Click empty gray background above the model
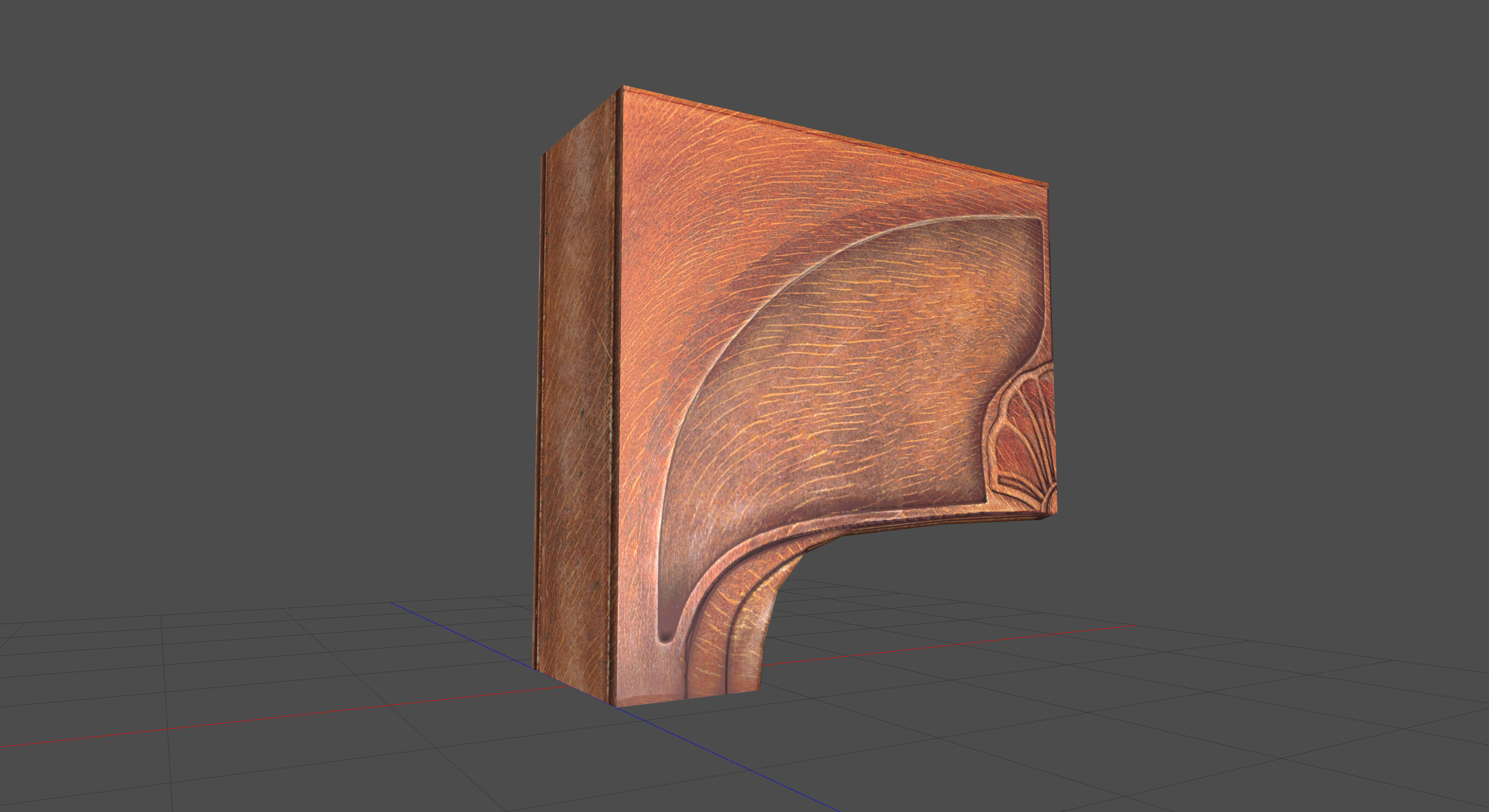The height and width of the screenshot is (812, 1489). [x=809, y=52]
